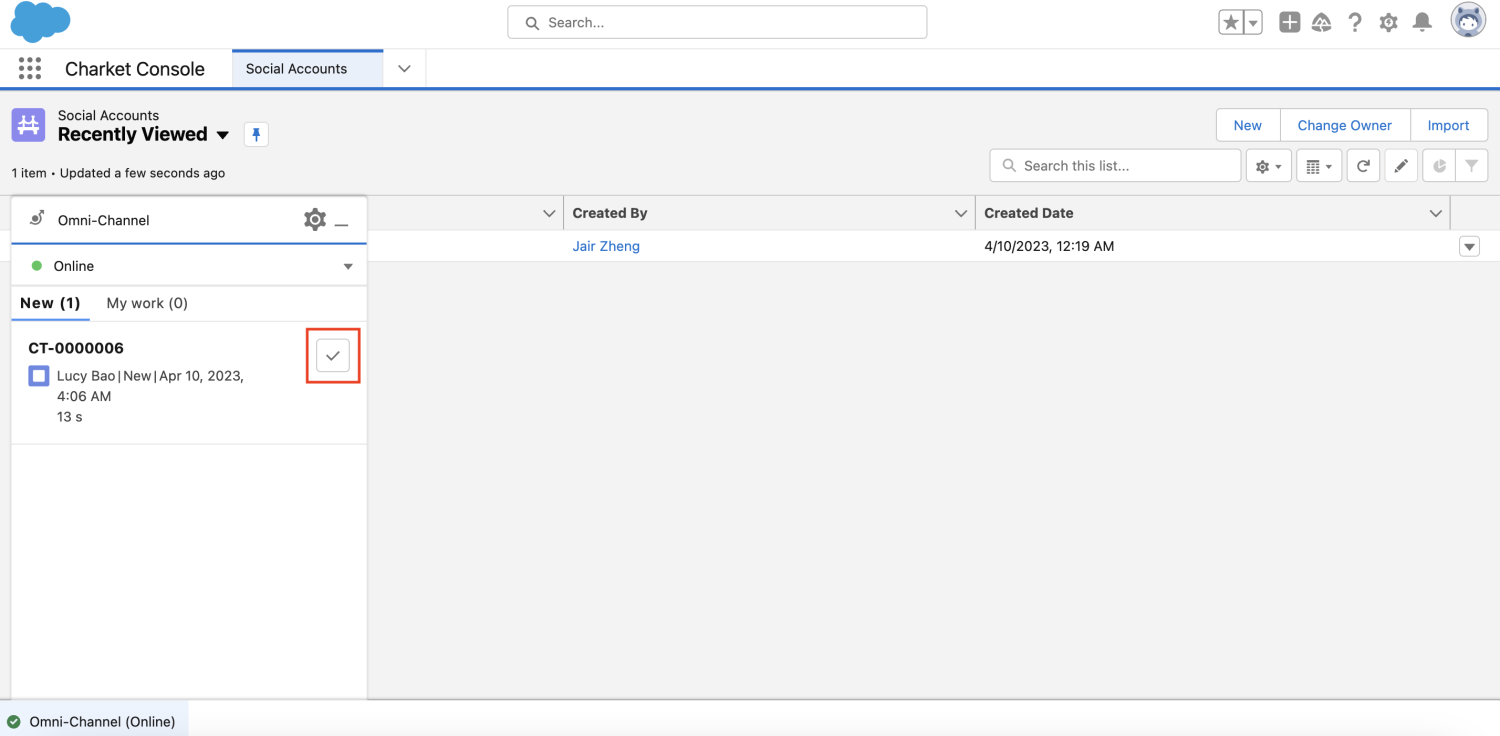Image resolution: width=1500 pixels, height=736 pixels.
Task: Open the navigation tab dropdown chevron
Action: [x=404, y=69]
